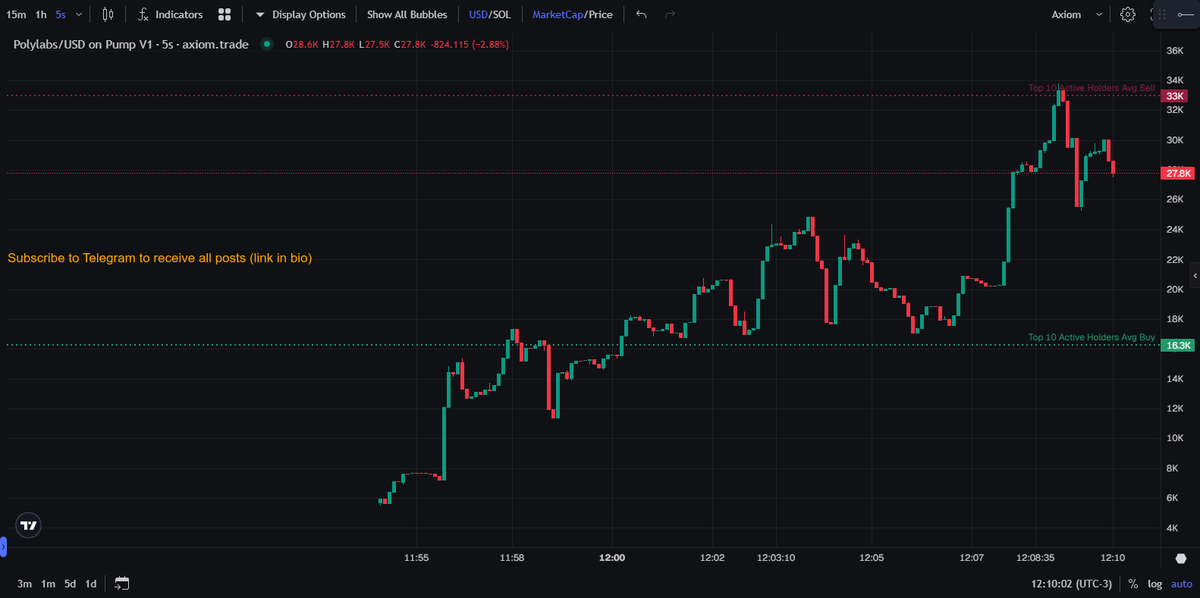Click the TradingView logo watermark
Image resolution: width=1200 pixels, height=598 pixels.
pos(27,524)
